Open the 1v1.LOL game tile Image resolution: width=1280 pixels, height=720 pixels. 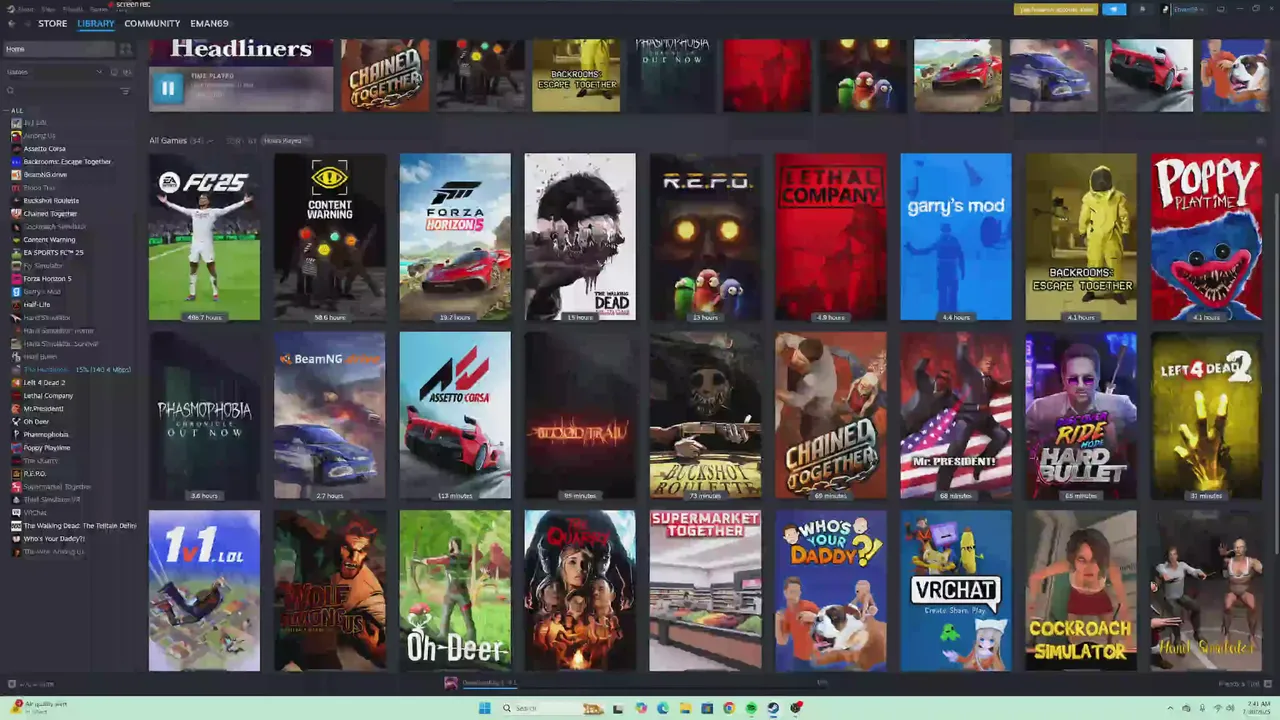[x=204, y=591]
